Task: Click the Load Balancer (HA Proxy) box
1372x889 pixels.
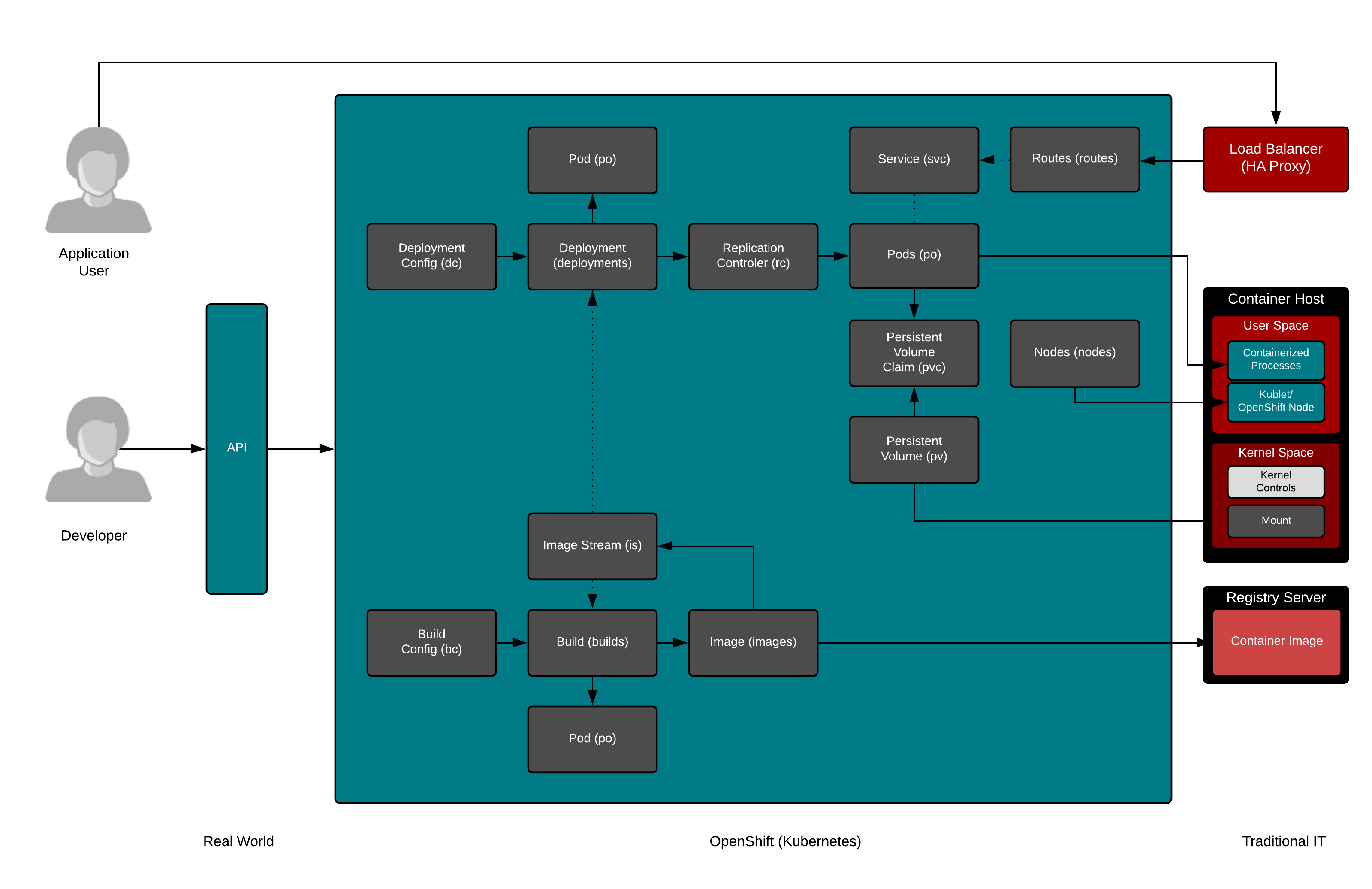Action: tap(1276, 159)
